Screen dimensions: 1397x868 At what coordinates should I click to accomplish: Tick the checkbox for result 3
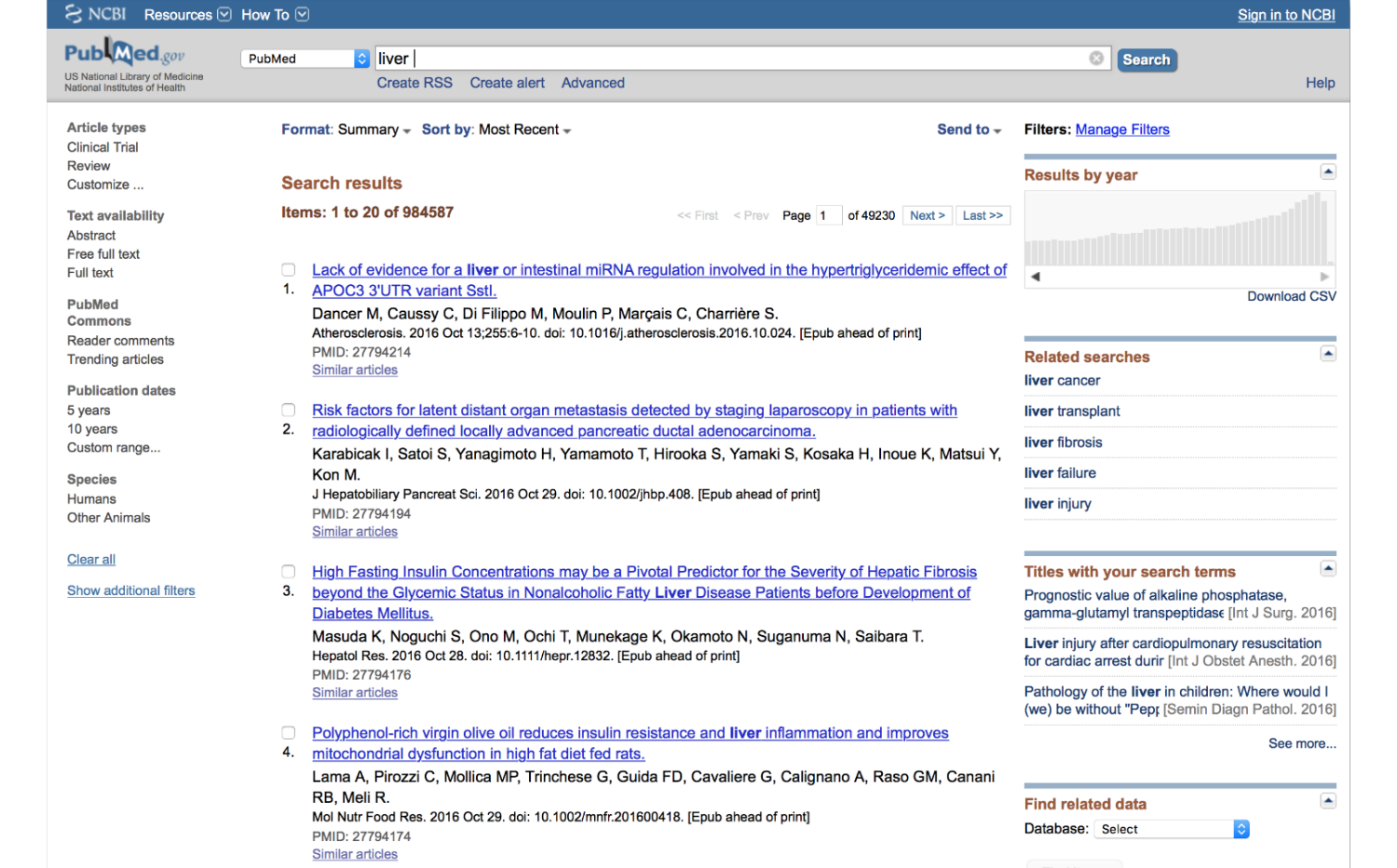(289, 572)
